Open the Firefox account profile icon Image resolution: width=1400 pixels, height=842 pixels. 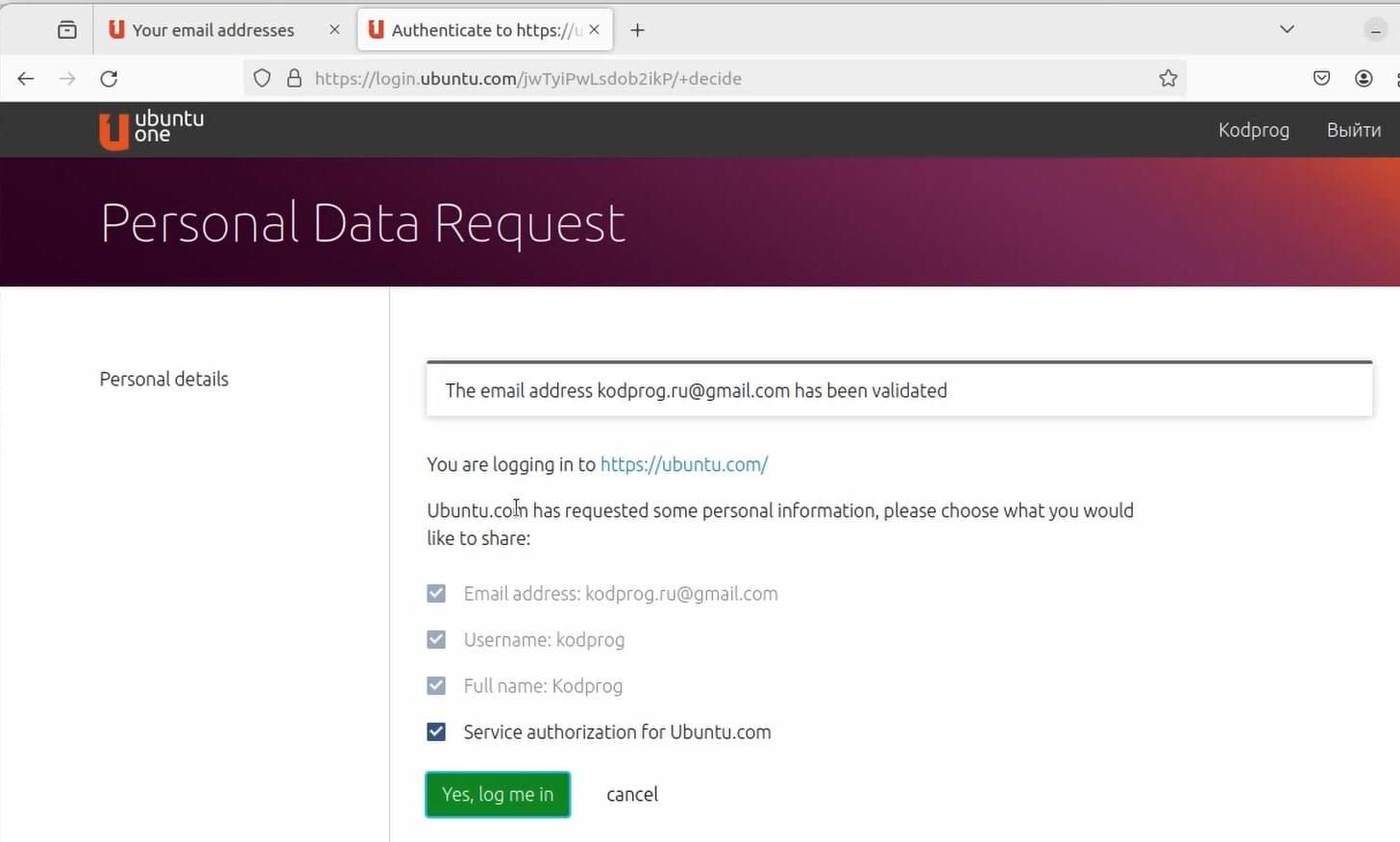point(1363,79)
